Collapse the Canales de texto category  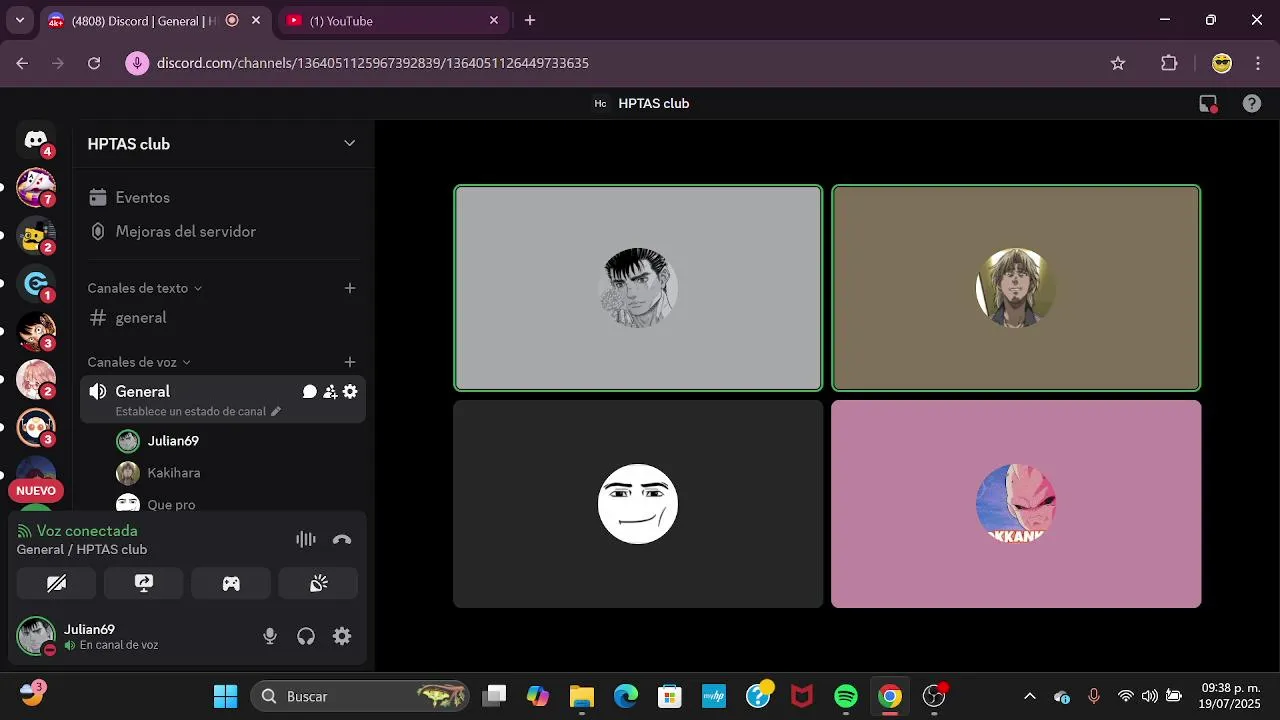click(x=145, y=288)
